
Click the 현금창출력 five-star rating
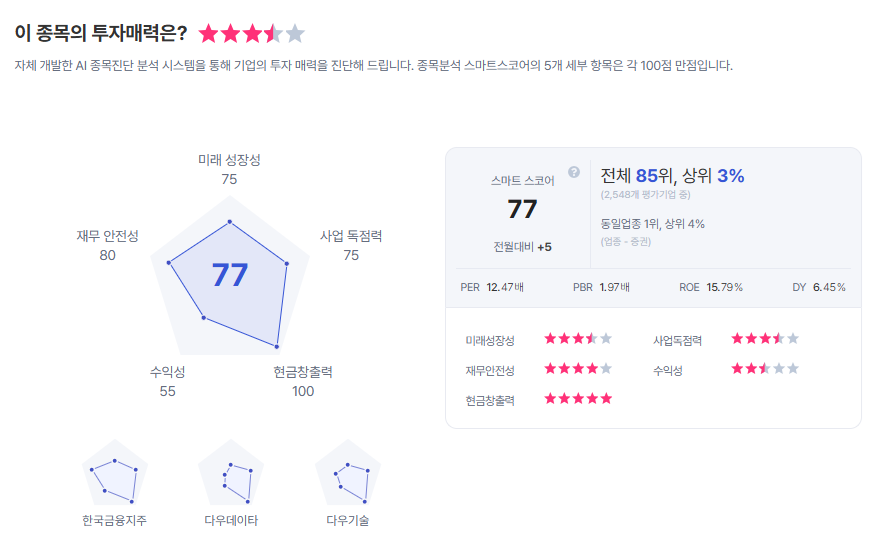577,399
